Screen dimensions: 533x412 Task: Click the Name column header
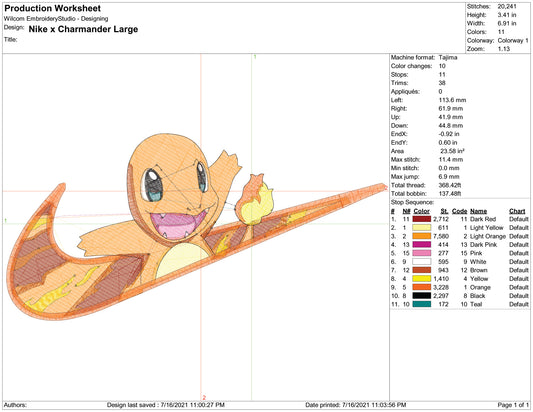pos(478,211)
